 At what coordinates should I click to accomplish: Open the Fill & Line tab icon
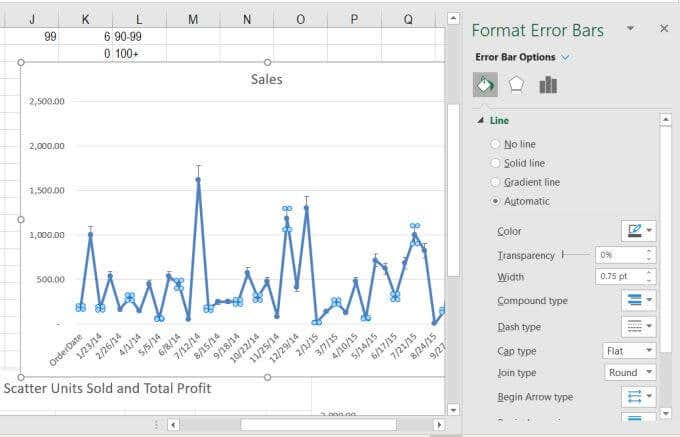coord(484,85)
